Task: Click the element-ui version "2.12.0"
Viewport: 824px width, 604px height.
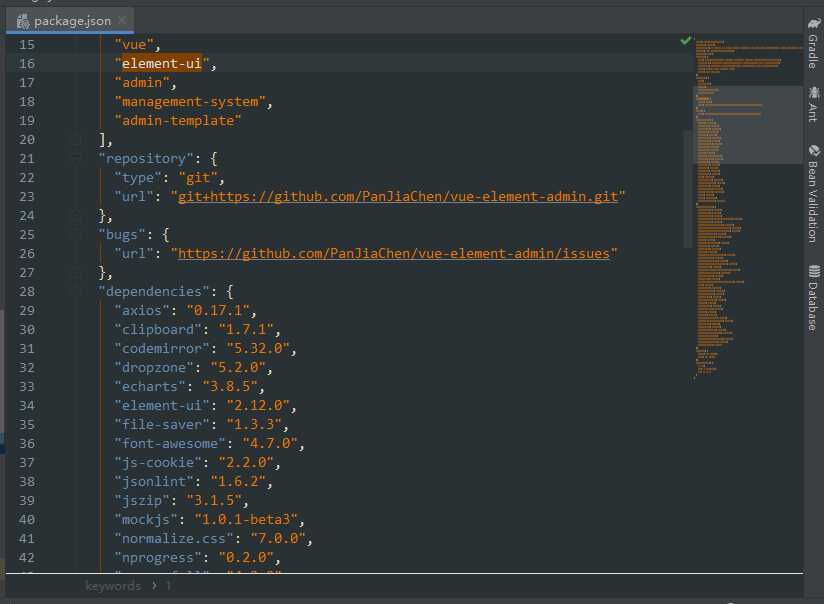Action: click(258, 406)
